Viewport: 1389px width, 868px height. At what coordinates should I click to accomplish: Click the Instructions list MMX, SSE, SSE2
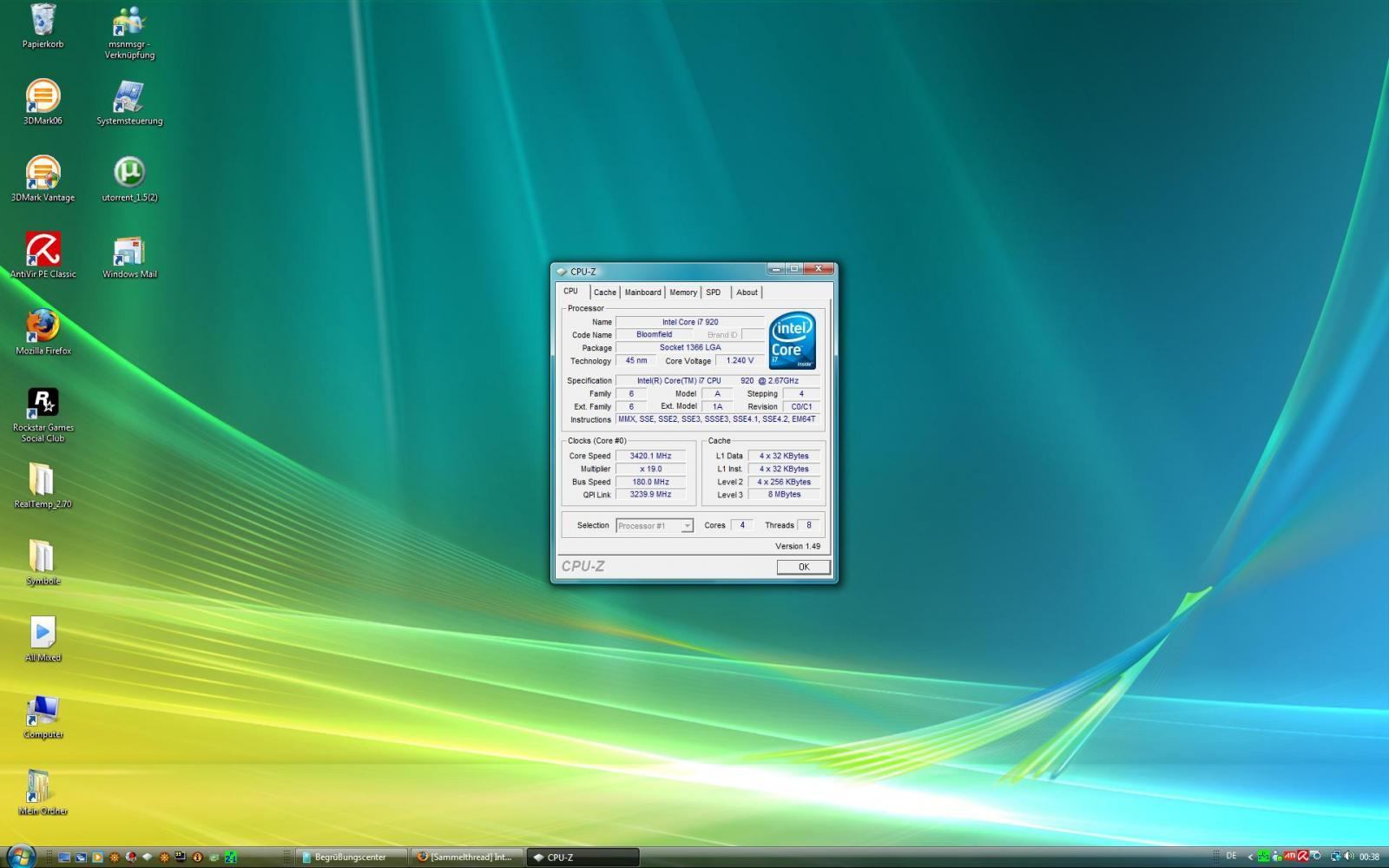717,419
